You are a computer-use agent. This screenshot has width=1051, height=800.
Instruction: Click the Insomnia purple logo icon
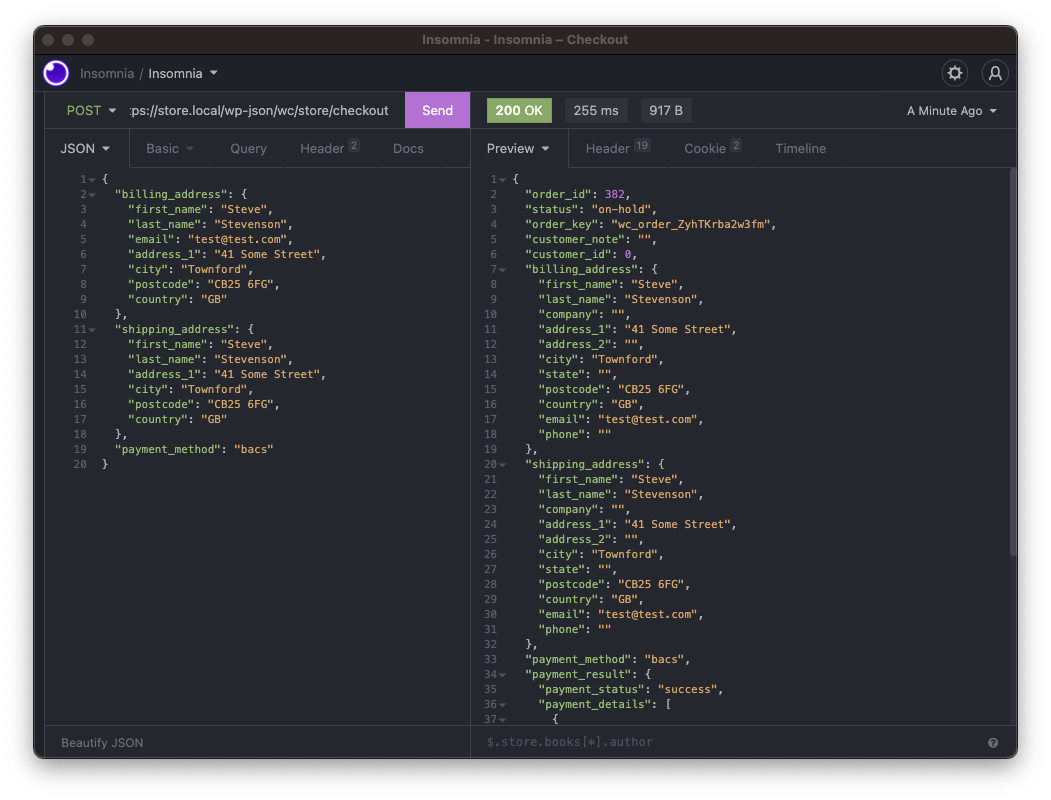point(56,73)
